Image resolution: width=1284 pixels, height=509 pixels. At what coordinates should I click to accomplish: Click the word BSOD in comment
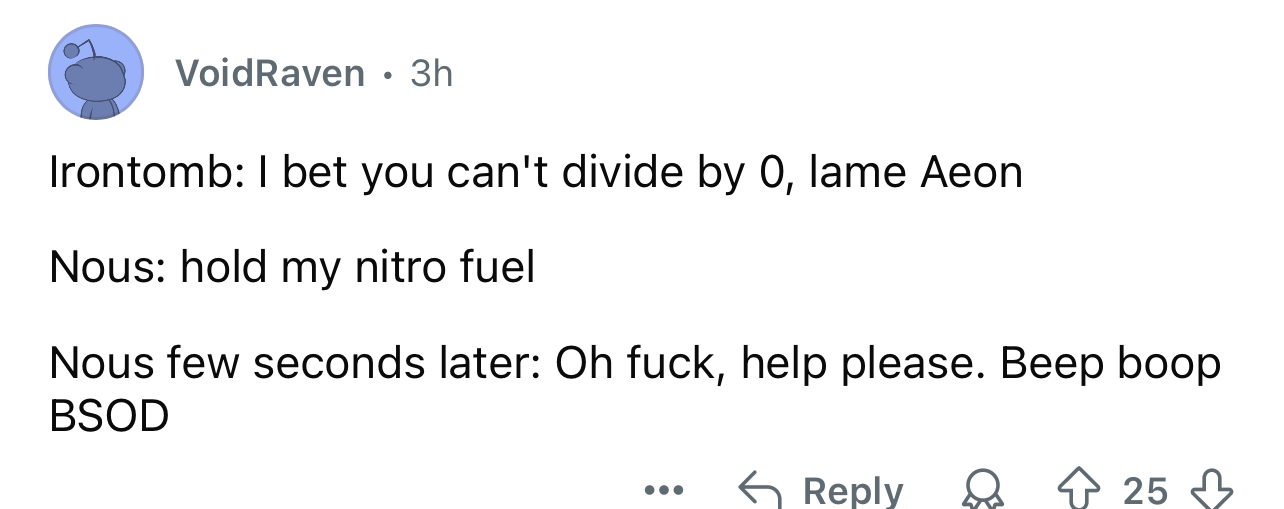[109, 415]
